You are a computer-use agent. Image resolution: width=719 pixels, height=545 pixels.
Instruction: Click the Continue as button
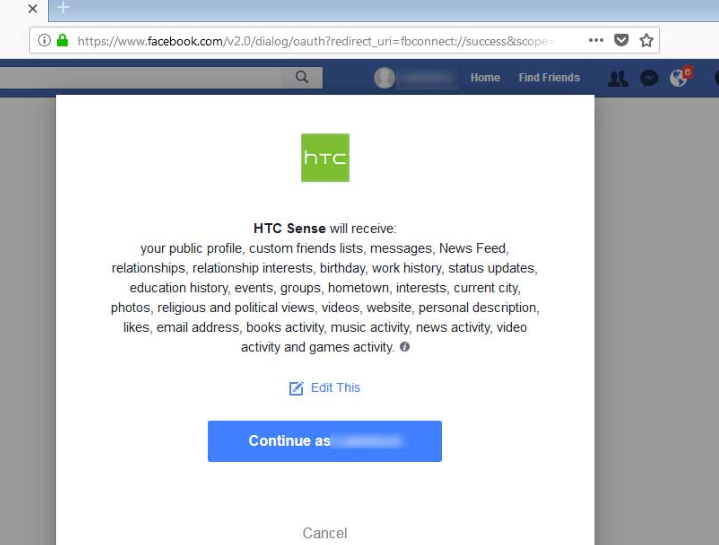pos(325,441)
